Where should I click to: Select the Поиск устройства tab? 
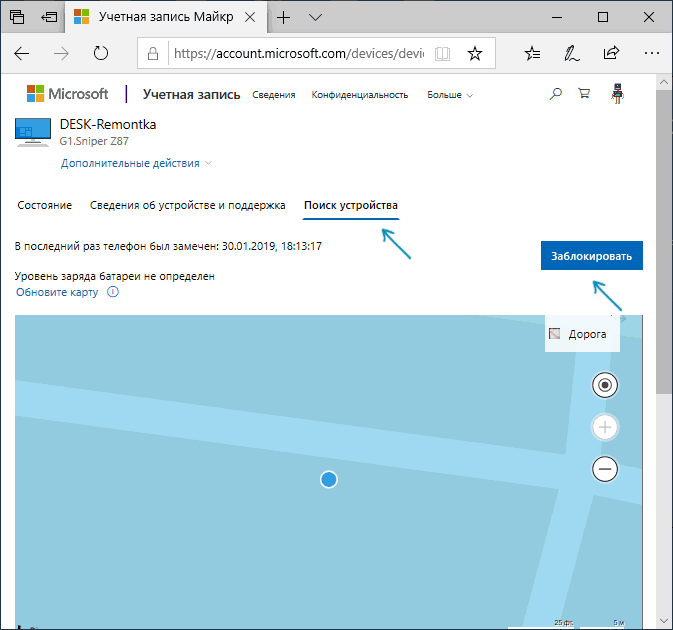click(x=351, y=205)
